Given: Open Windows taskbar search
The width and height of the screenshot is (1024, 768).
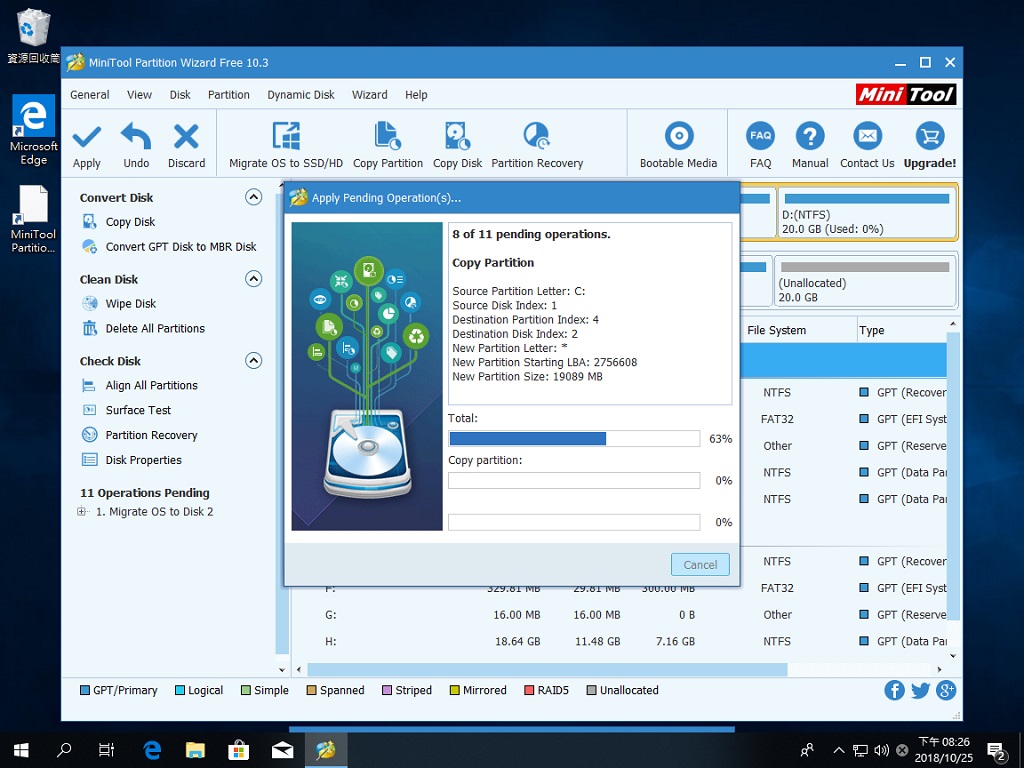Looking at the screenshot, I should [x=64, y=750].
